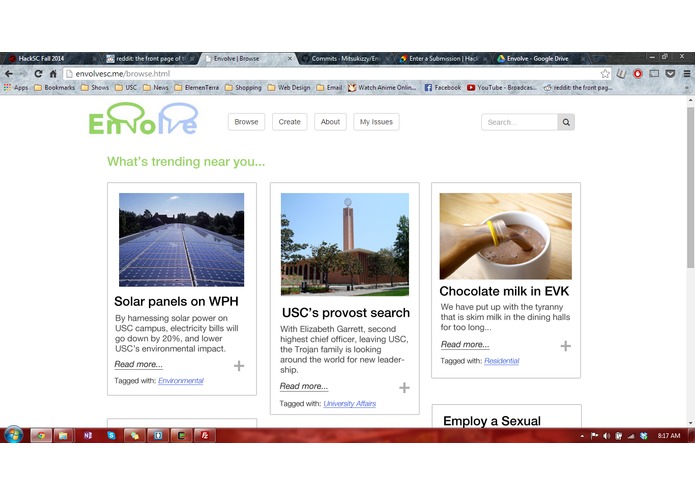Reload the page with the refresh icon
695x494 pixels.
pyautogui.click(x=38, y=74)
